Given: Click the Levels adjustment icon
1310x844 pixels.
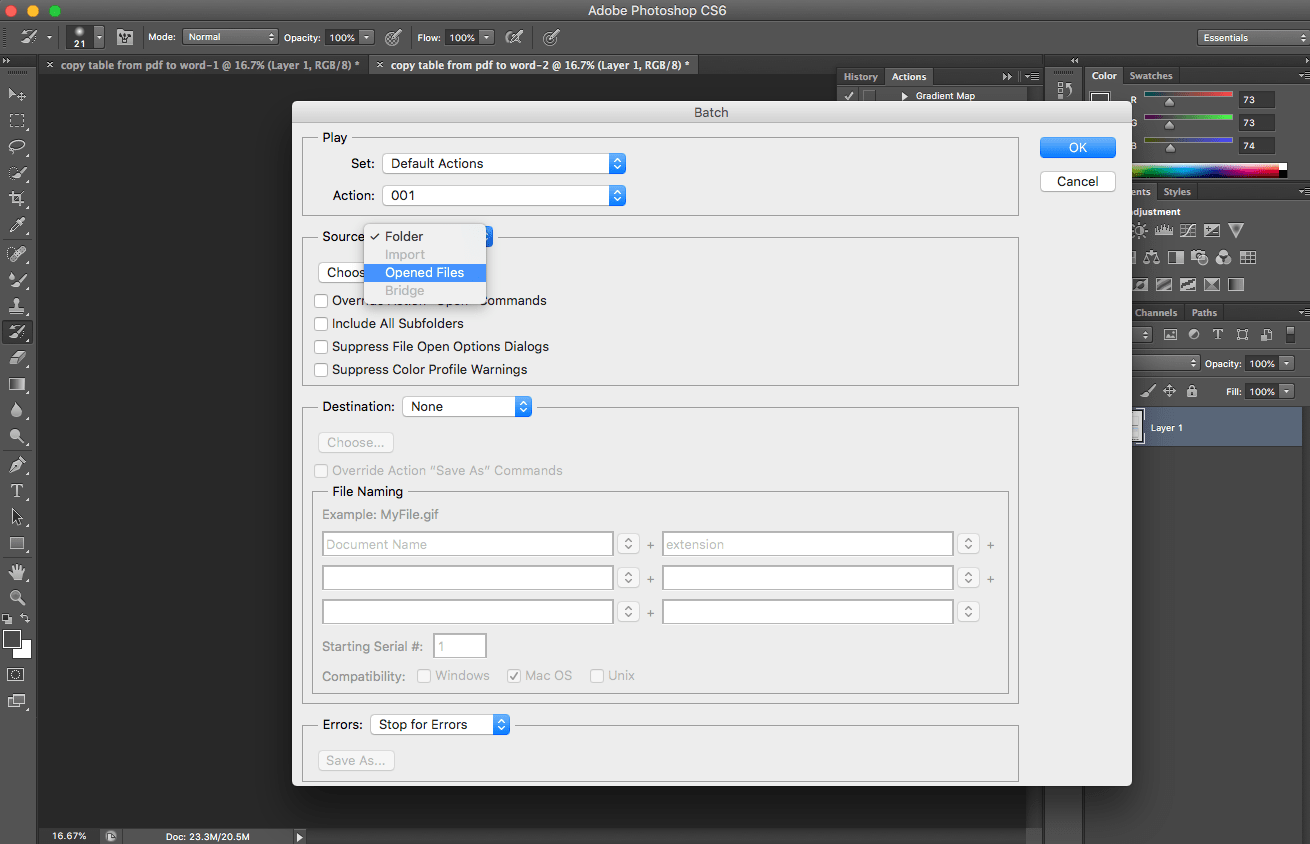Looking at the screenshot, I should [x=1163, y=230].
